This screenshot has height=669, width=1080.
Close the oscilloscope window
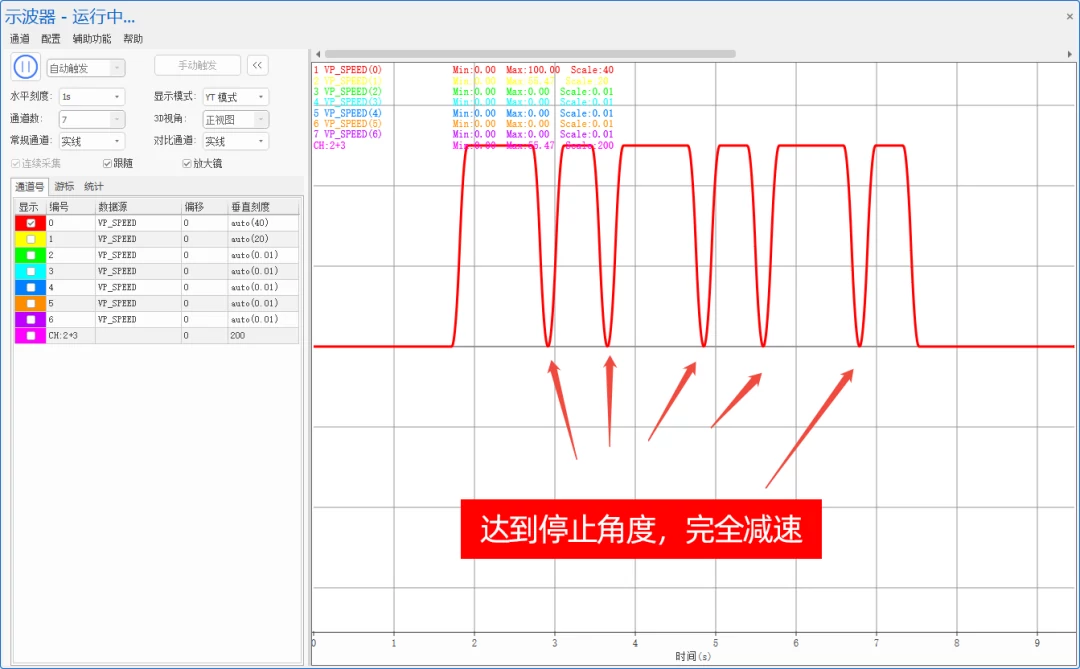[1070, 17]
